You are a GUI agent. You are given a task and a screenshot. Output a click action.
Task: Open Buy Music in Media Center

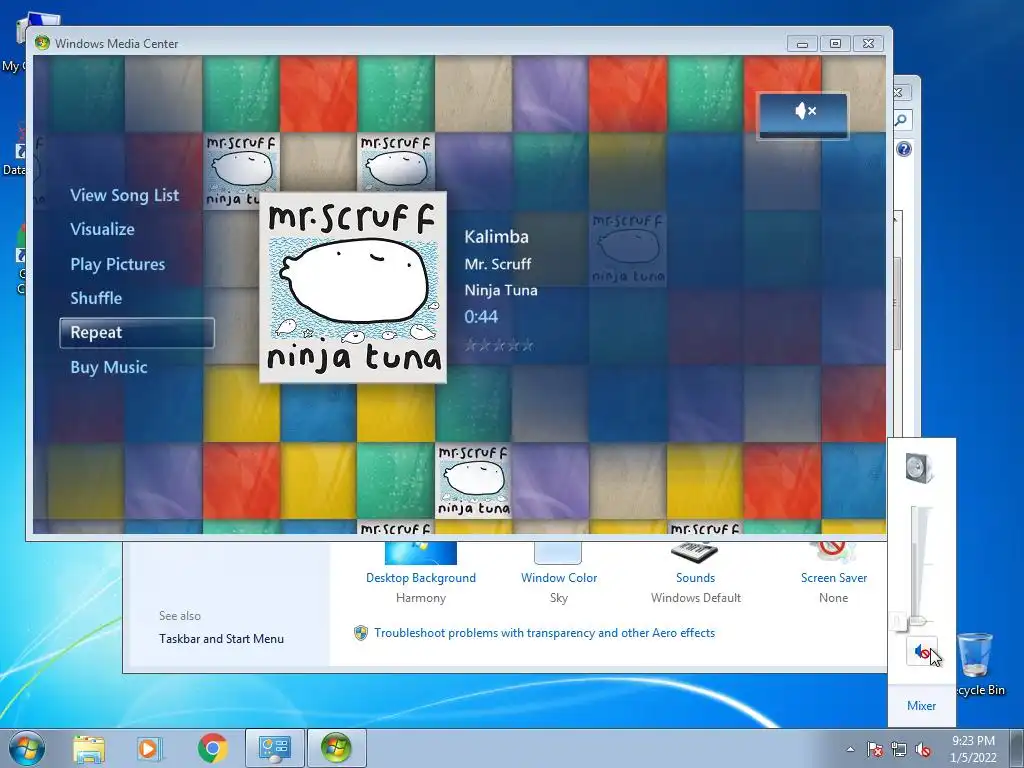point(108,367)
